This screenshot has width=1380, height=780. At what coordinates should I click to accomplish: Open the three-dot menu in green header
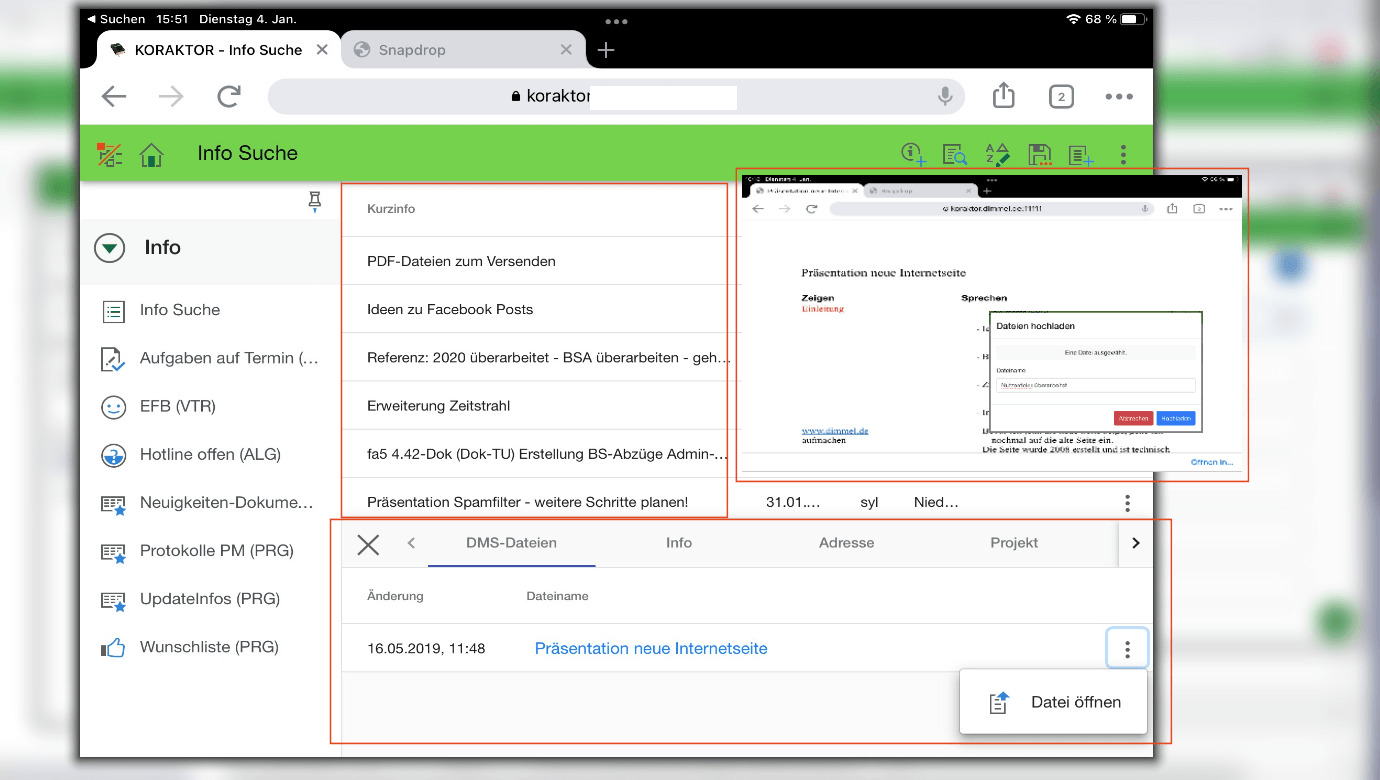click(x=1124, y=154)
